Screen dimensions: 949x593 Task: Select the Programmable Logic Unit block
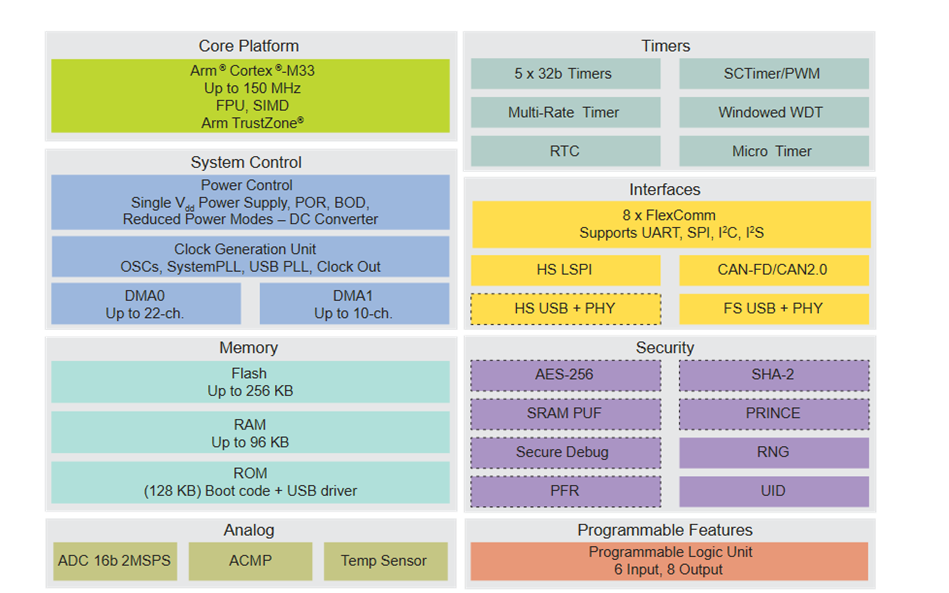(x=670, y=561)
